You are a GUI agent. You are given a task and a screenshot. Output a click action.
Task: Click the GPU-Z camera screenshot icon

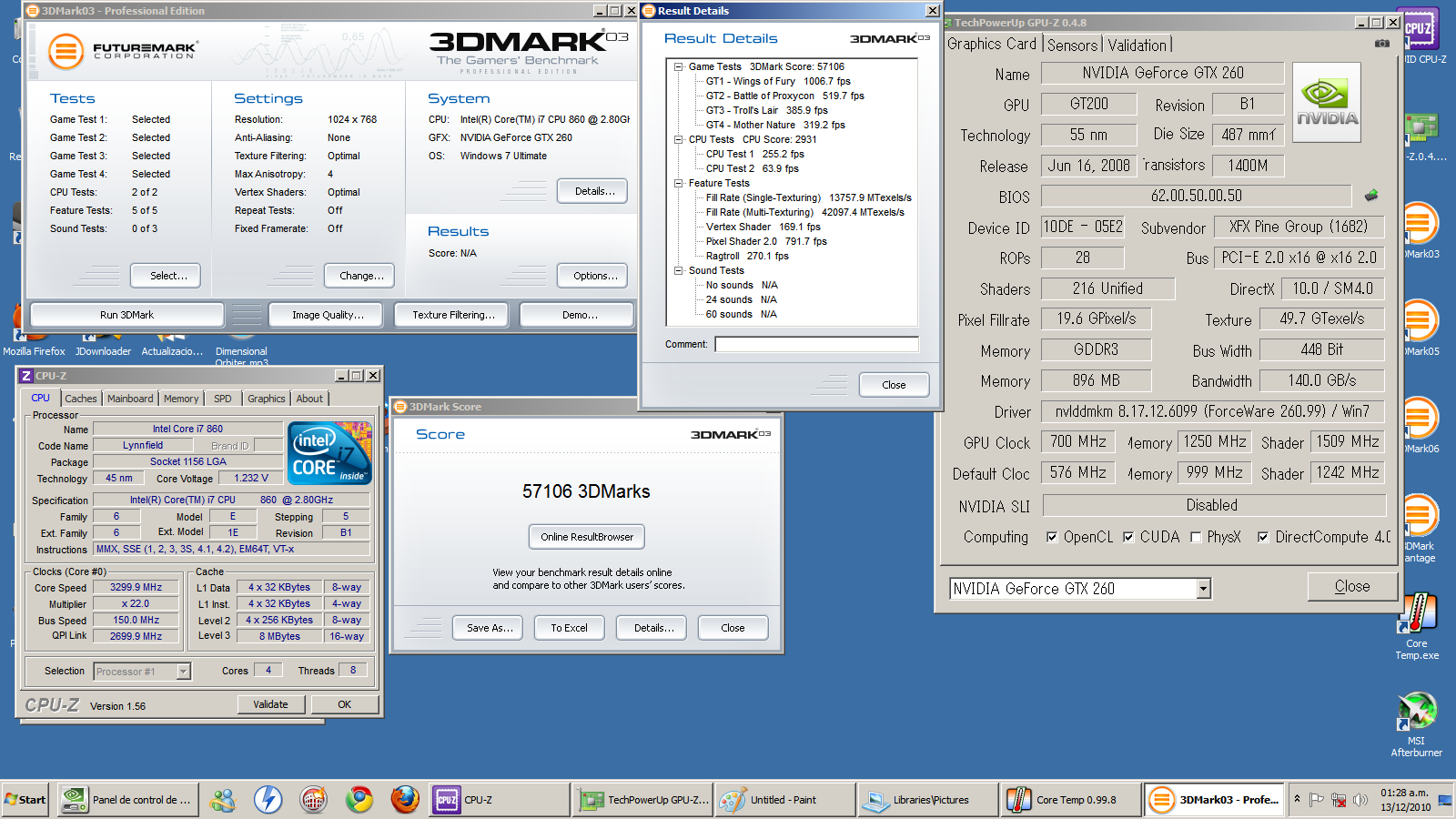pyautogui.click(x=1381, y=43)
